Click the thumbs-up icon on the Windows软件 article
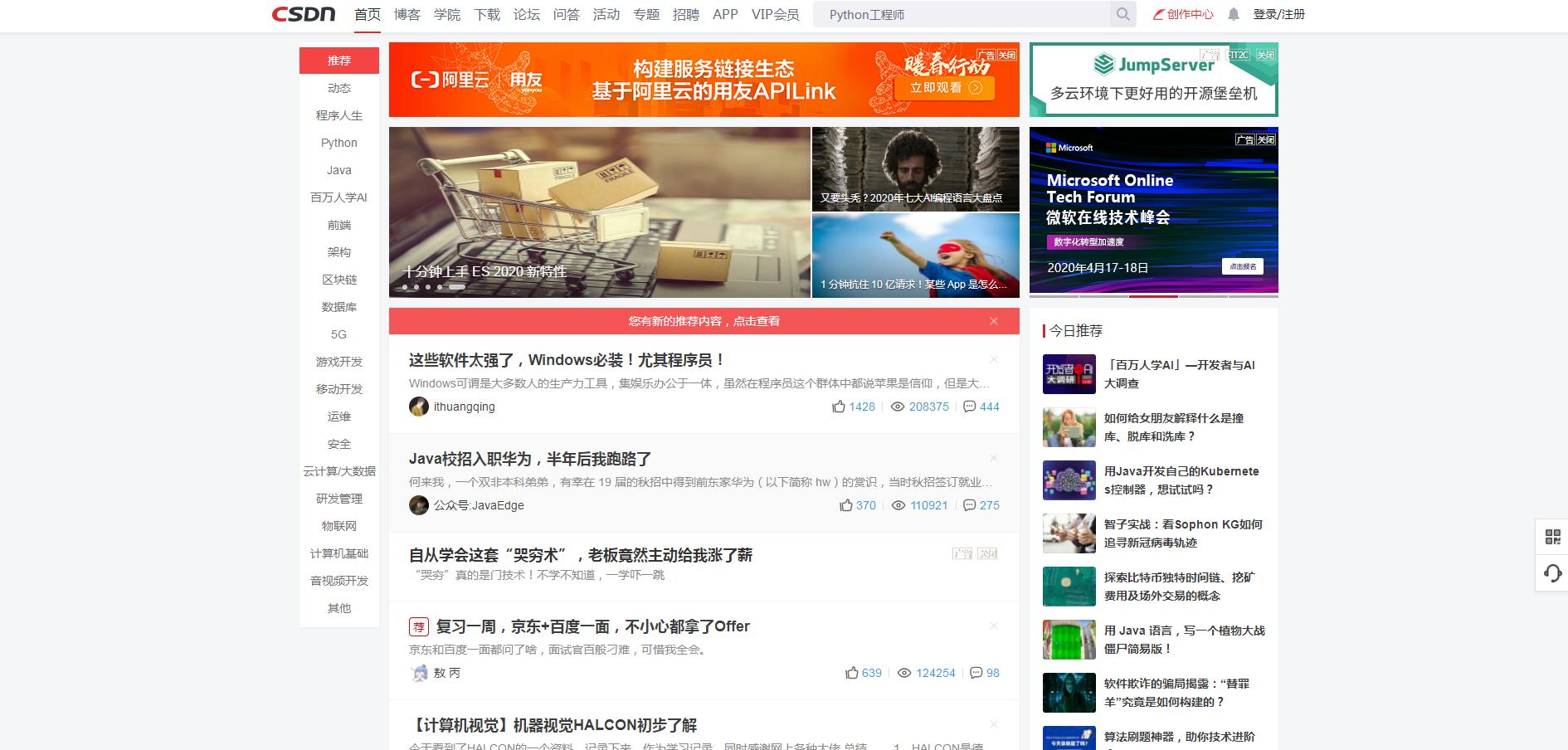1568x750 pixels. [x=840, y=407]
